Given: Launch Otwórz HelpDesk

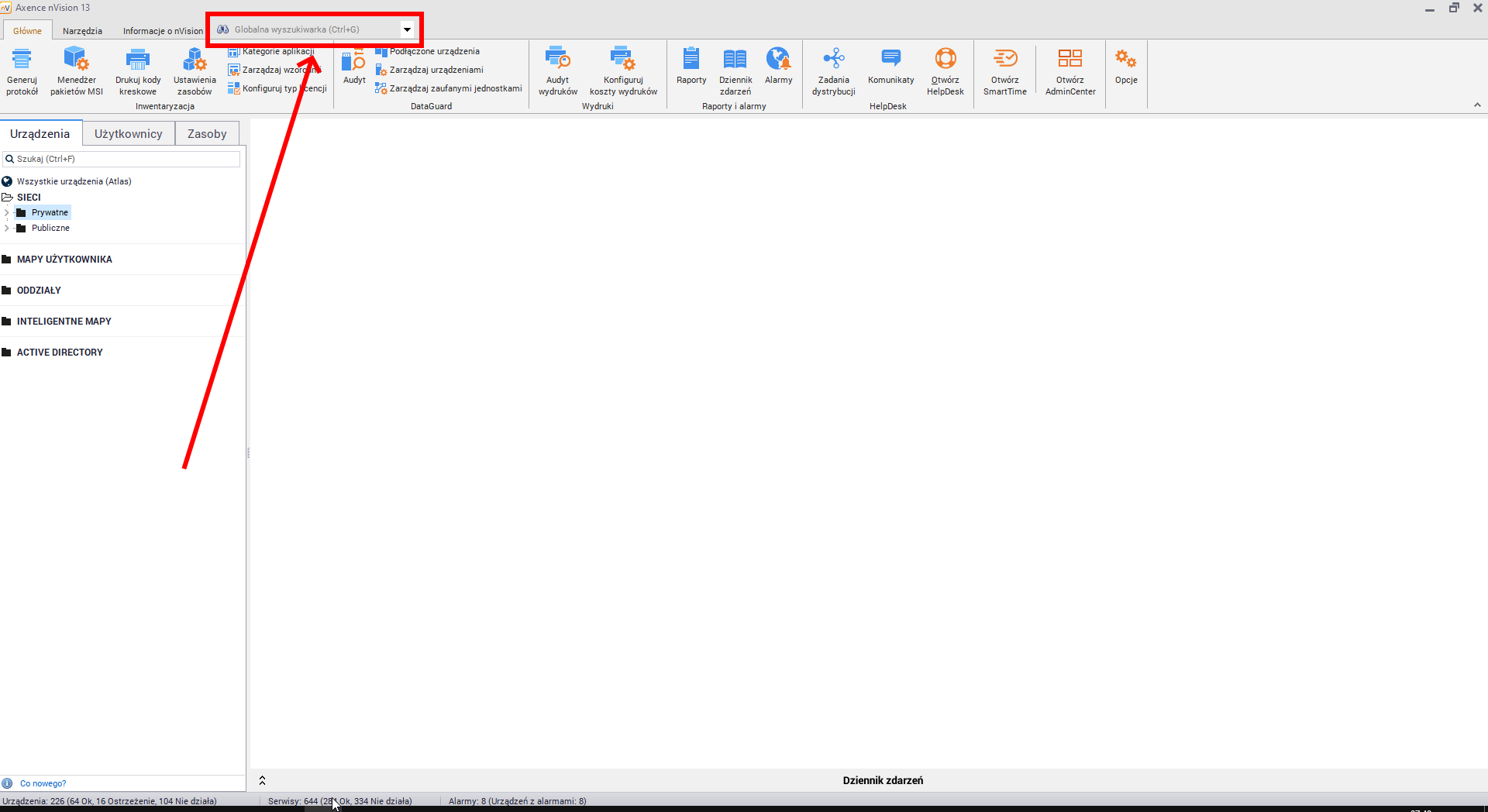Looking at the screenshot, I should pyautogui.click(x=945, y=60).
